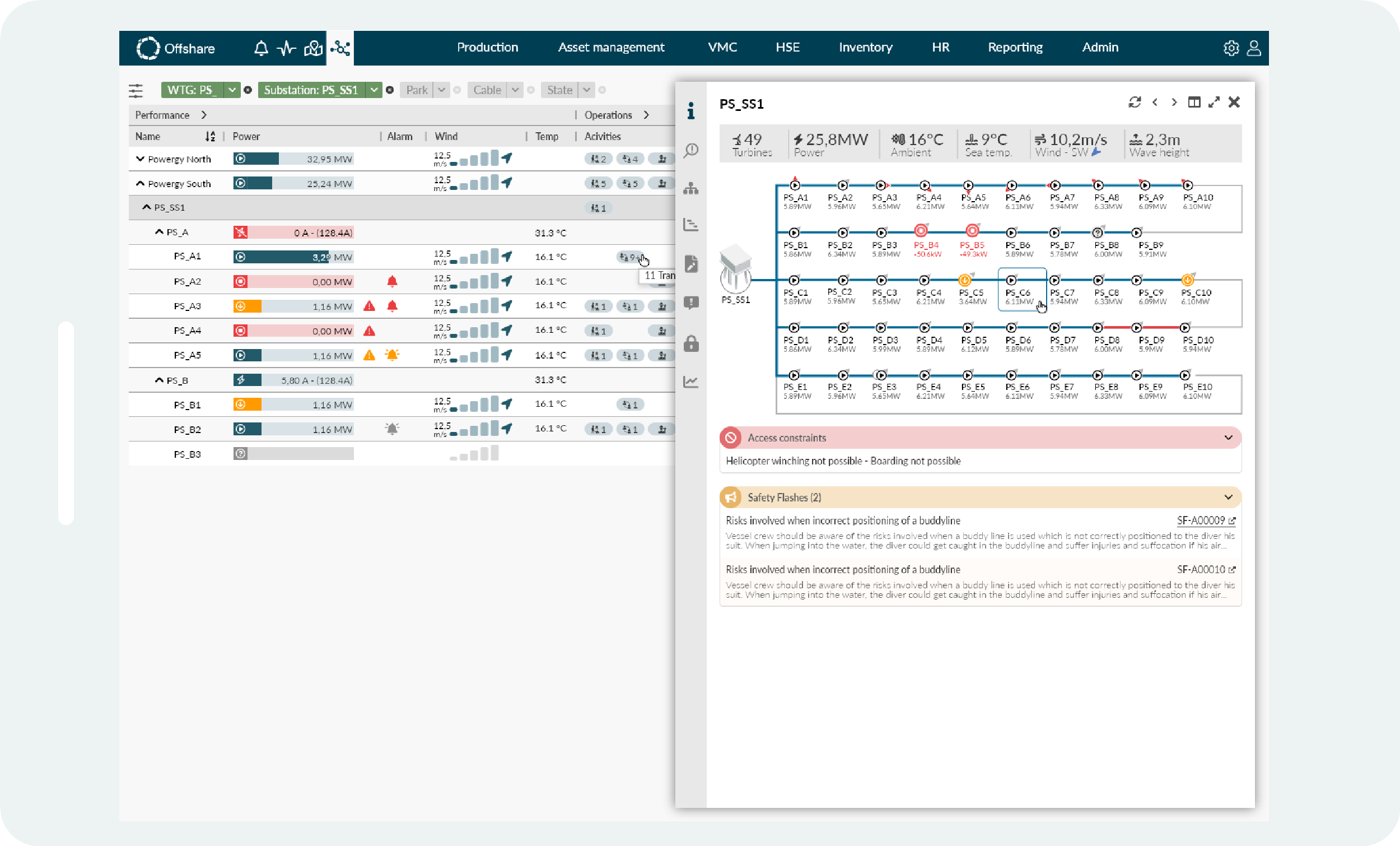Open the WTG: PS_ filter dropdown
The image size is (1400, 846).
231,90
